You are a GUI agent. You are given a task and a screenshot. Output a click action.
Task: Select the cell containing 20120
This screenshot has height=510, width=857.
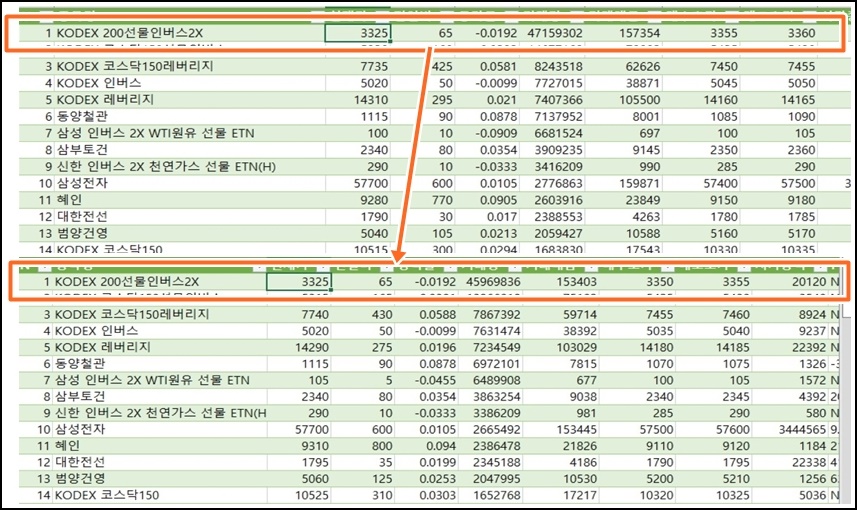(790, 282)
